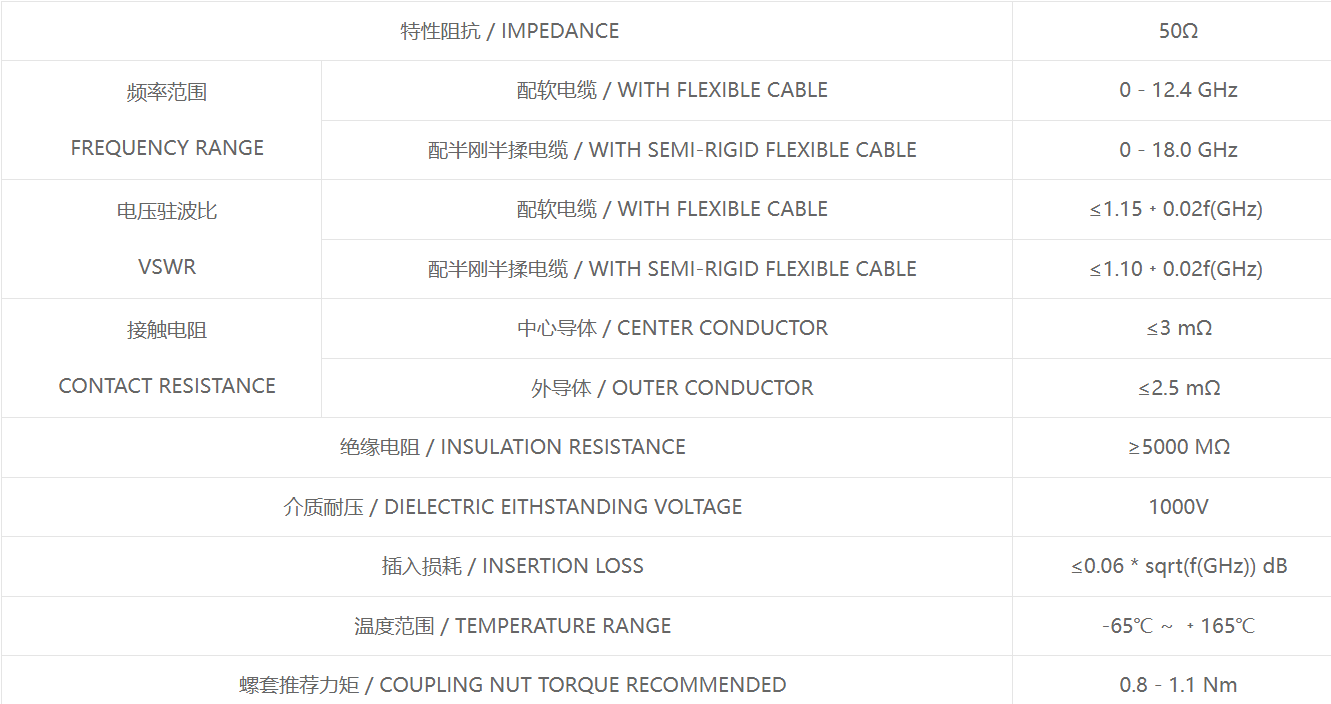This screenshot has height=704, width=1331.
Task: Select the ≤1.15 + 0.02f(GHz) value
Action: (x=1176, y=209)
